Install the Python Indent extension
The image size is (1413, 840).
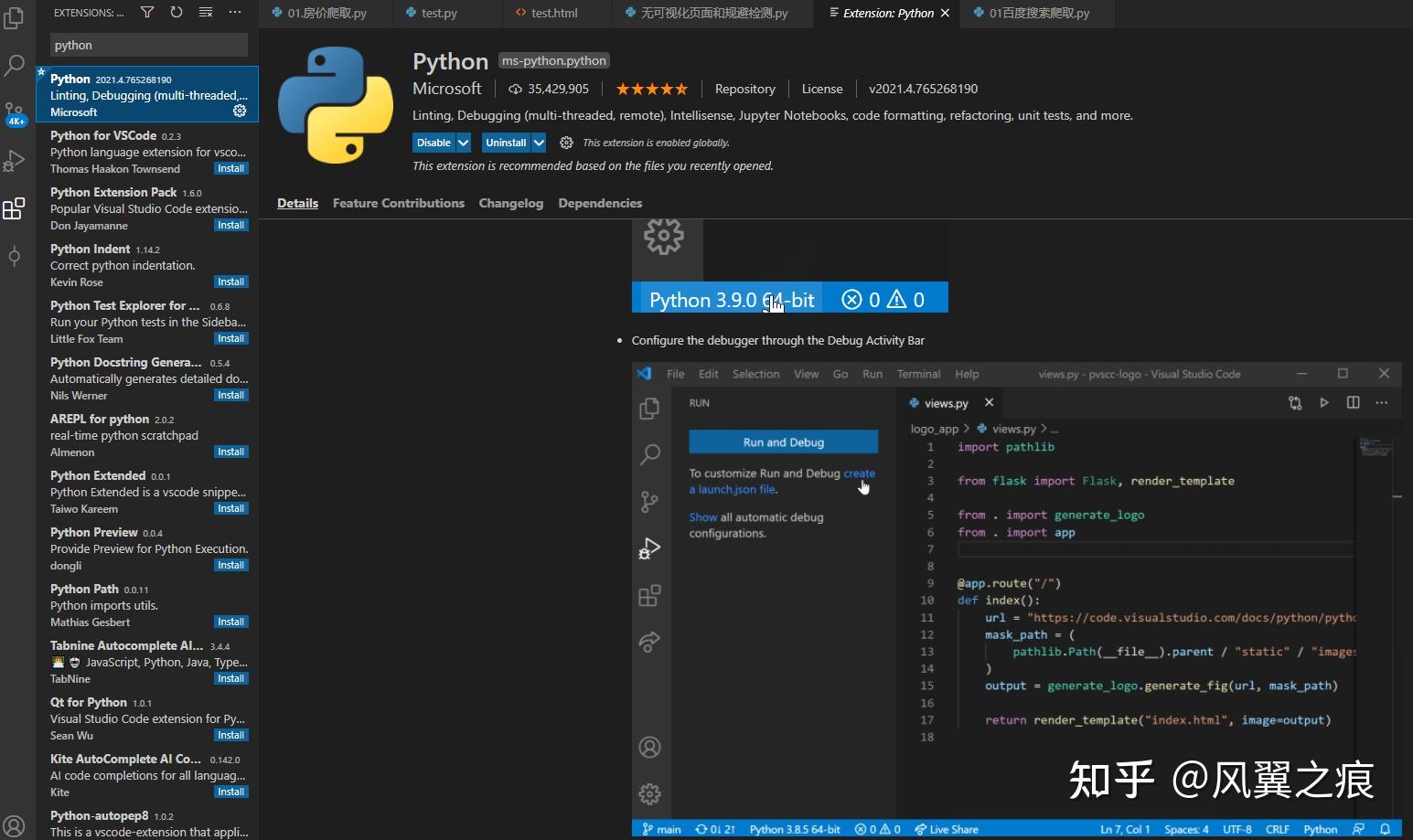tap(230, 281)
